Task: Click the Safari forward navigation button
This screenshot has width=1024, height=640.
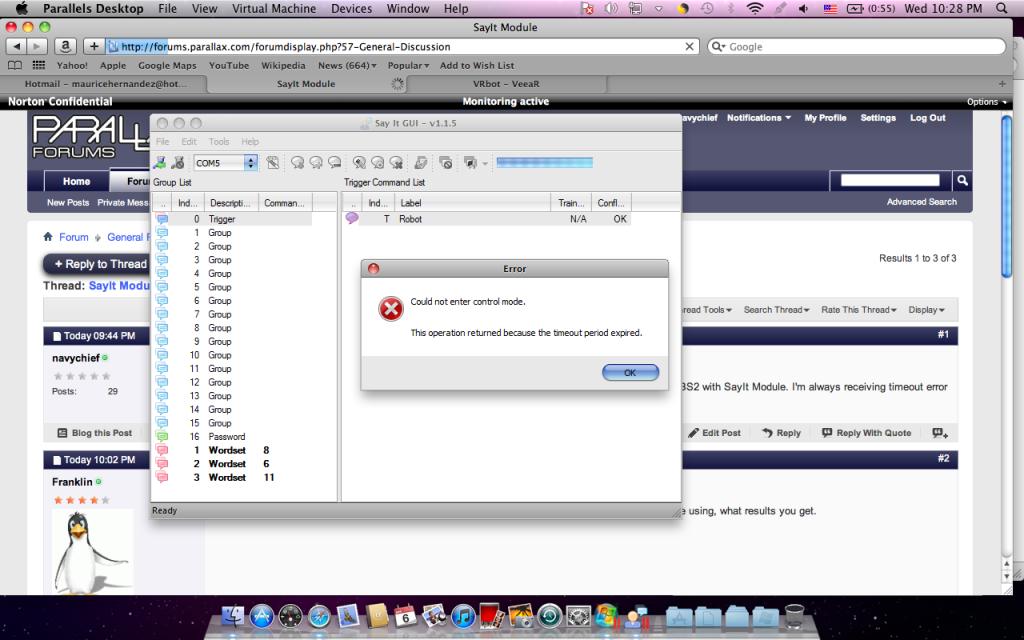Action: 37,46
